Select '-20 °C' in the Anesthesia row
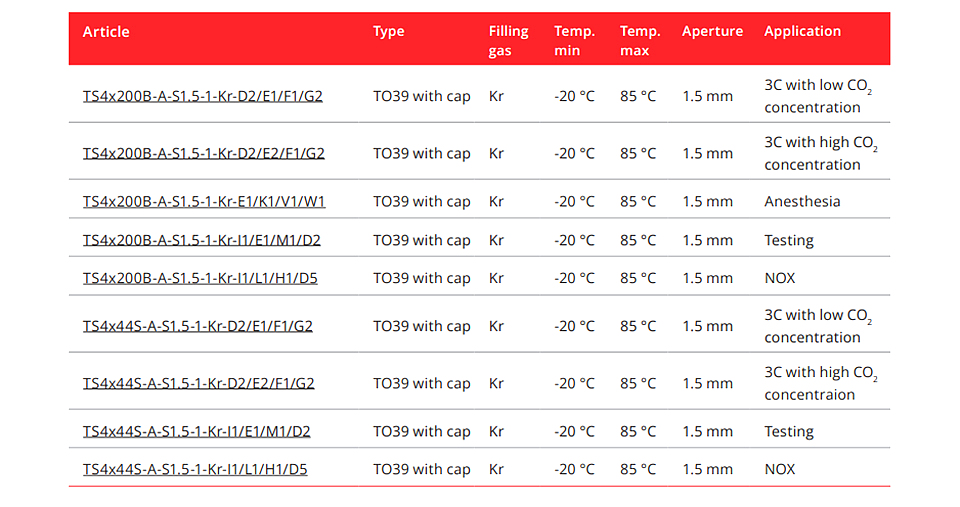Viewport: 960px width, 507px height. 574,201
